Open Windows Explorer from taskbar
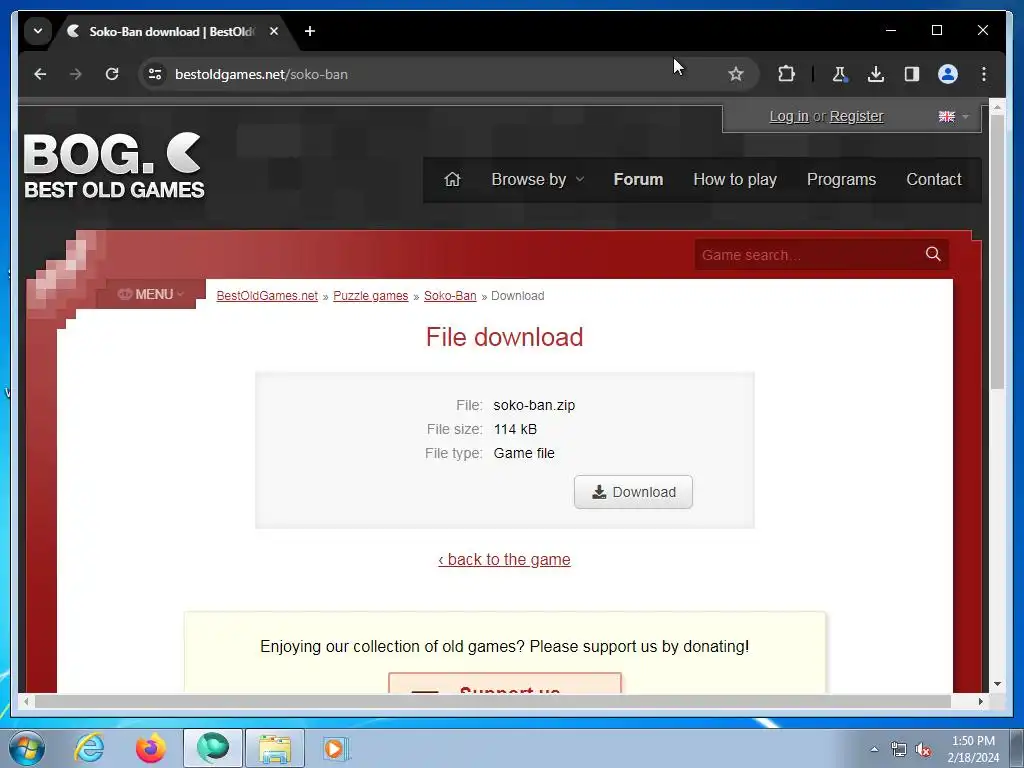 pyautogui.click(x=275, y=748)
